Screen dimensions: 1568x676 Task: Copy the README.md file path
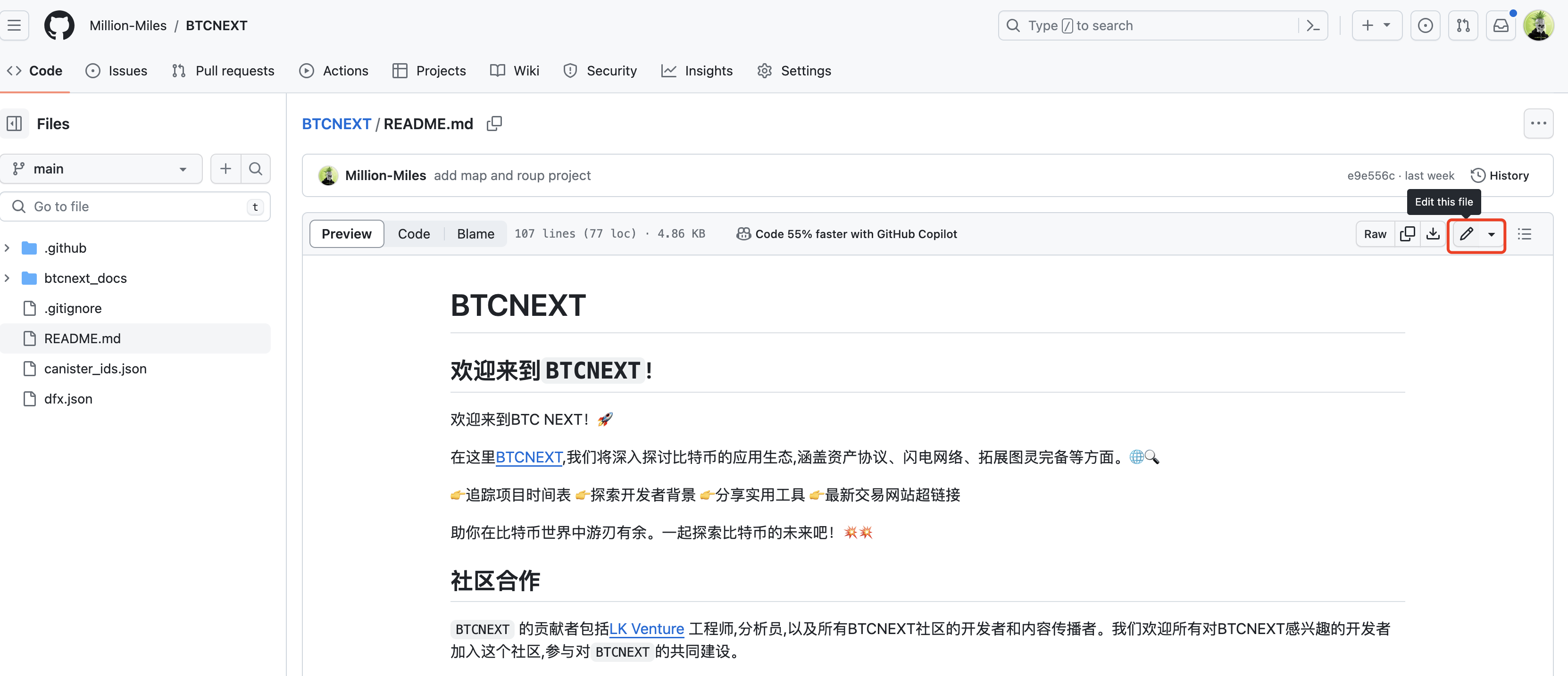(x=494, y=124)
